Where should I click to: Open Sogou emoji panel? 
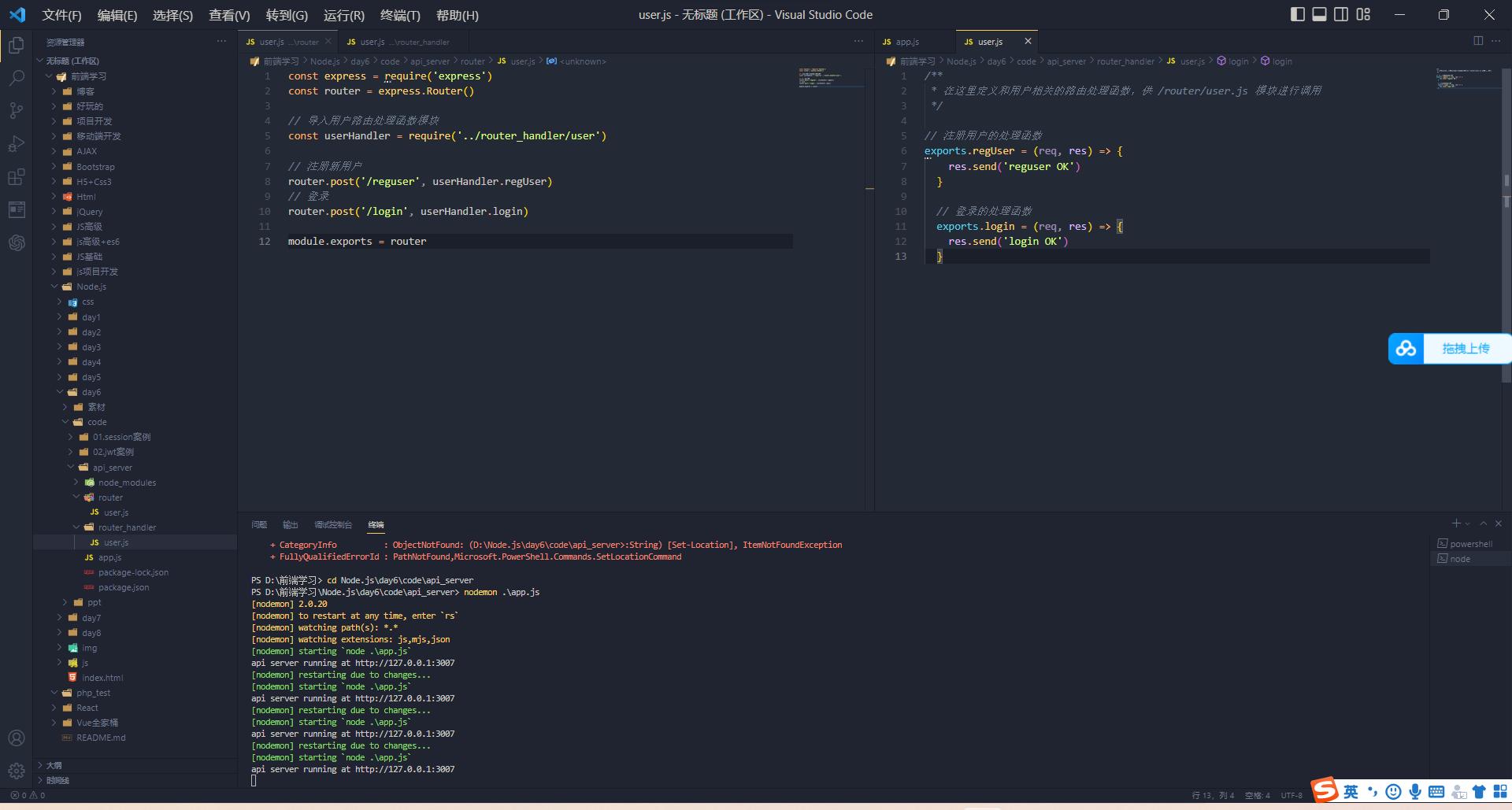pyautogui.click(x=1394, y=792)
